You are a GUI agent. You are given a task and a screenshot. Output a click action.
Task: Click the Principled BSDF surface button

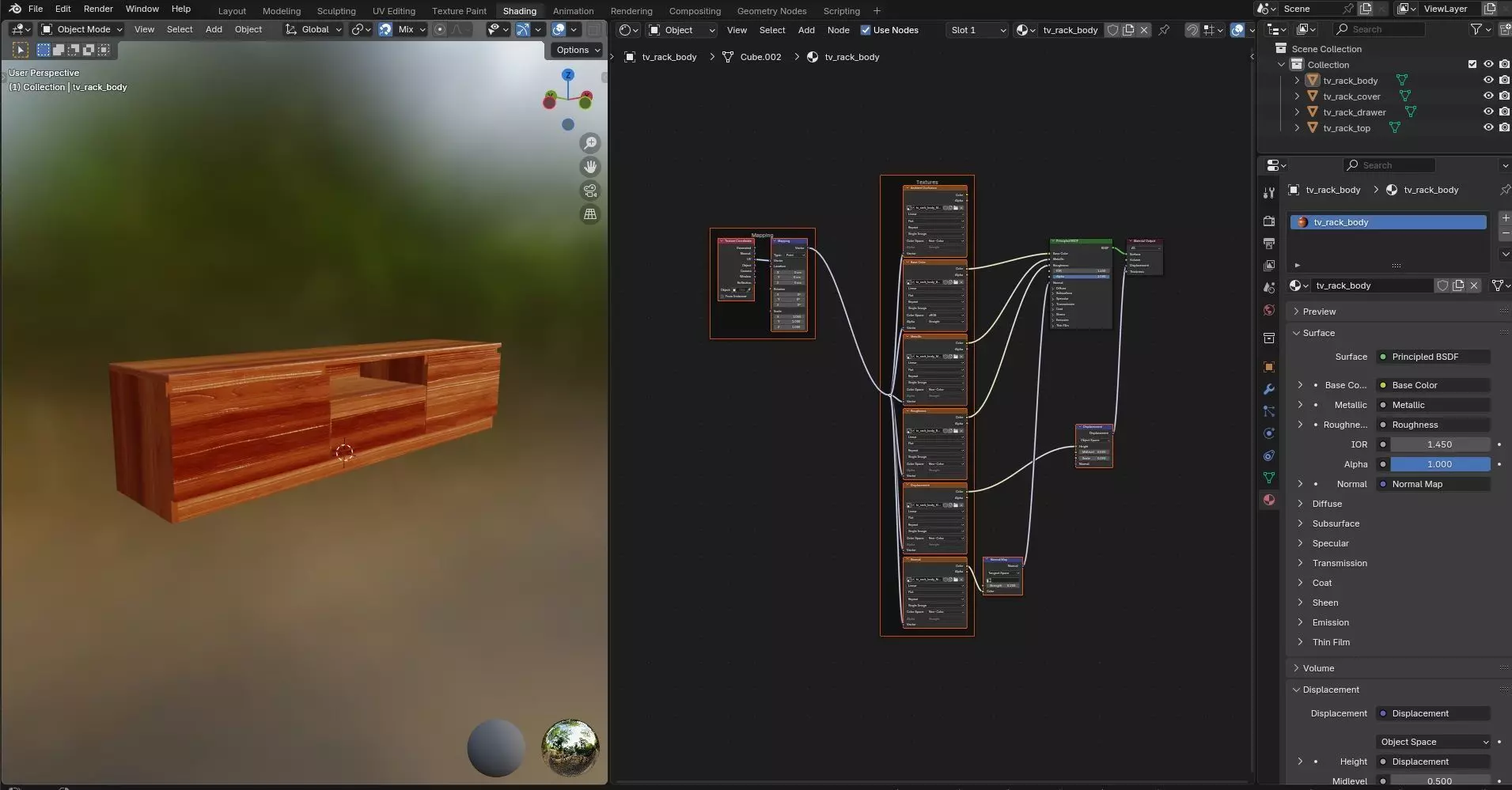[1433, 357]
